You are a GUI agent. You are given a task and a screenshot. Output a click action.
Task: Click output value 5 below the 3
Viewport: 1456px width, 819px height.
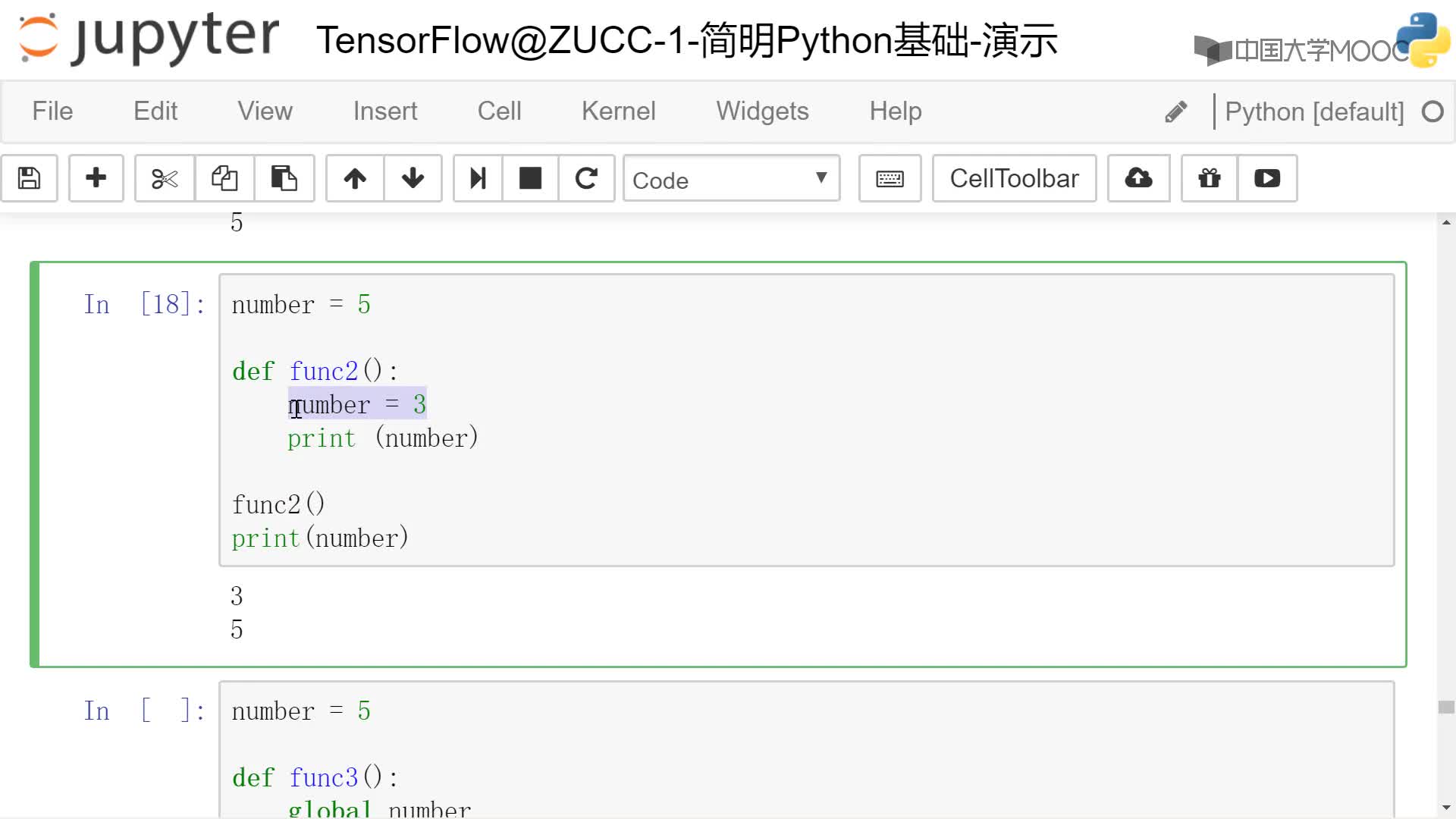pyautogui.click(x=237, y=630)
